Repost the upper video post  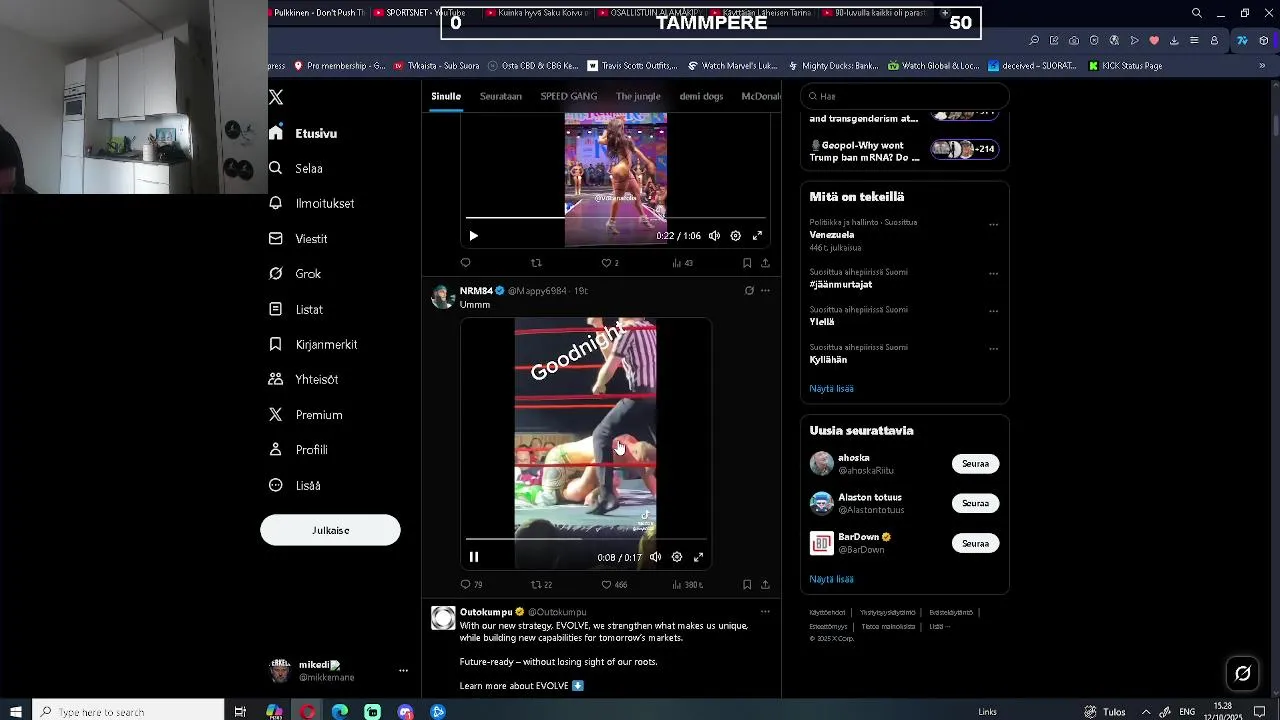[x=536, y=263]
